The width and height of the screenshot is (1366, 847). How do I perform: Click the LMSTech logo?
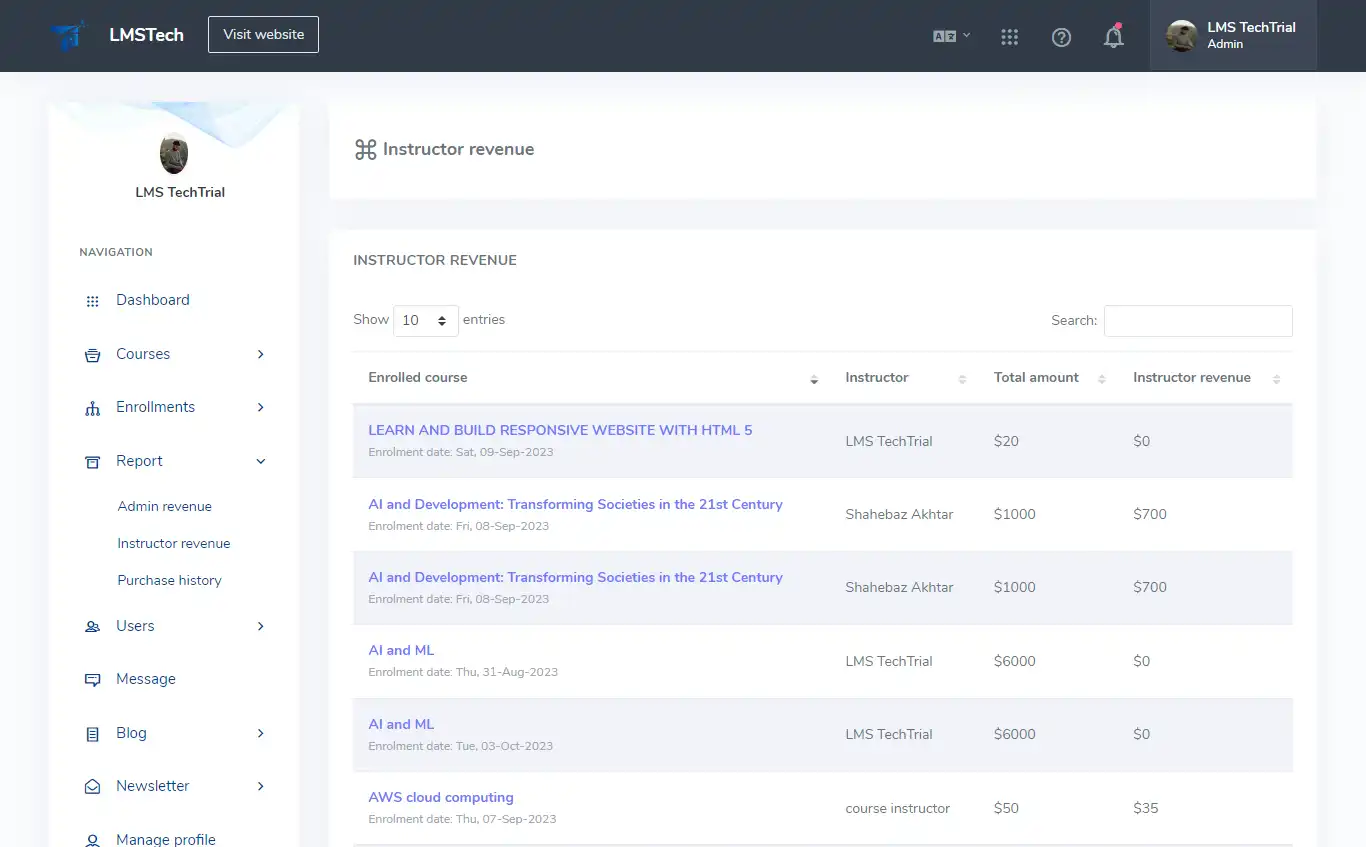(68, 34)
